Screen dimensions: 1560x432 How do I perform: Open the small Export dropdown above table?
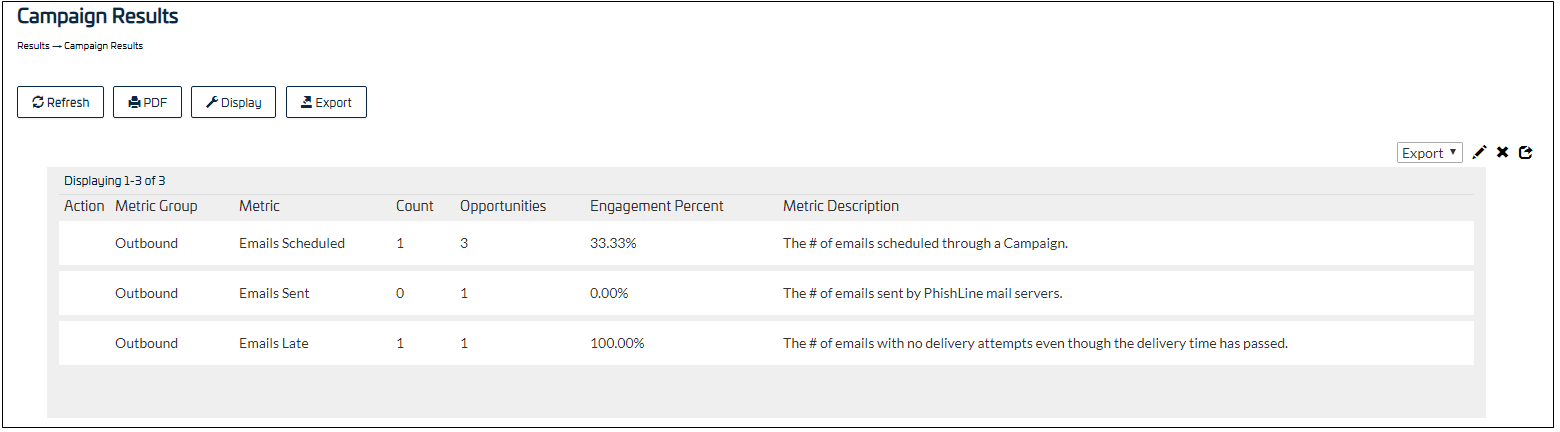[x=1430, y=153]
